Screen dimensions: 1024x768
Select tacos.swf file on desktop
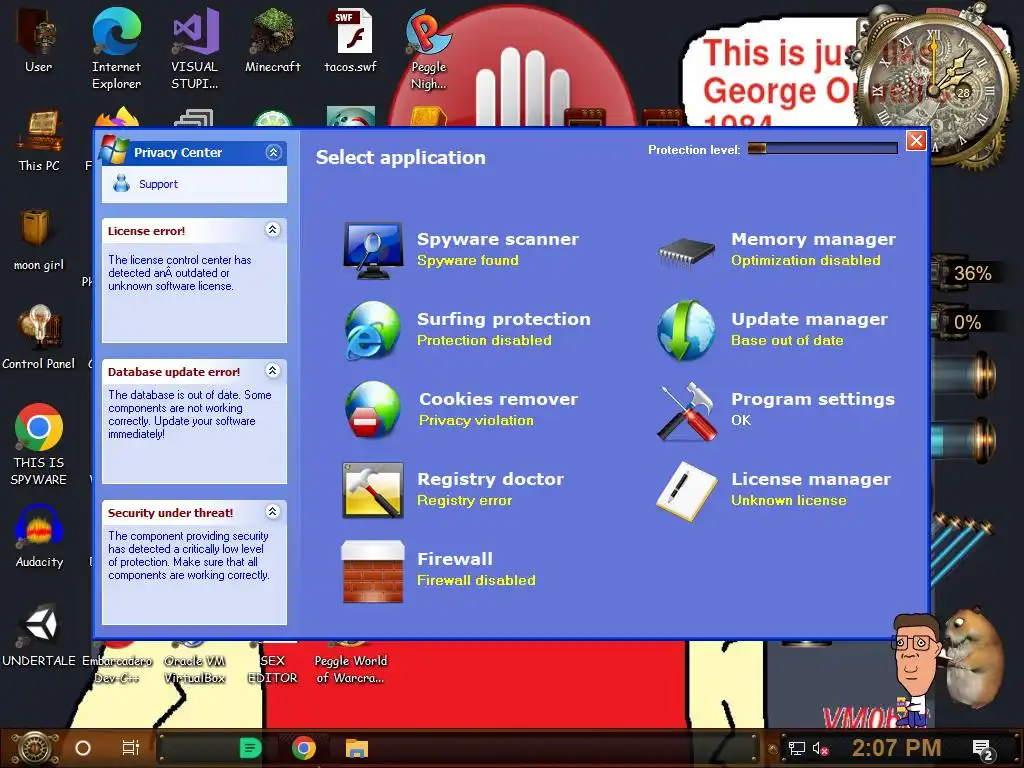pyautogui.click(x=351, y=40)
